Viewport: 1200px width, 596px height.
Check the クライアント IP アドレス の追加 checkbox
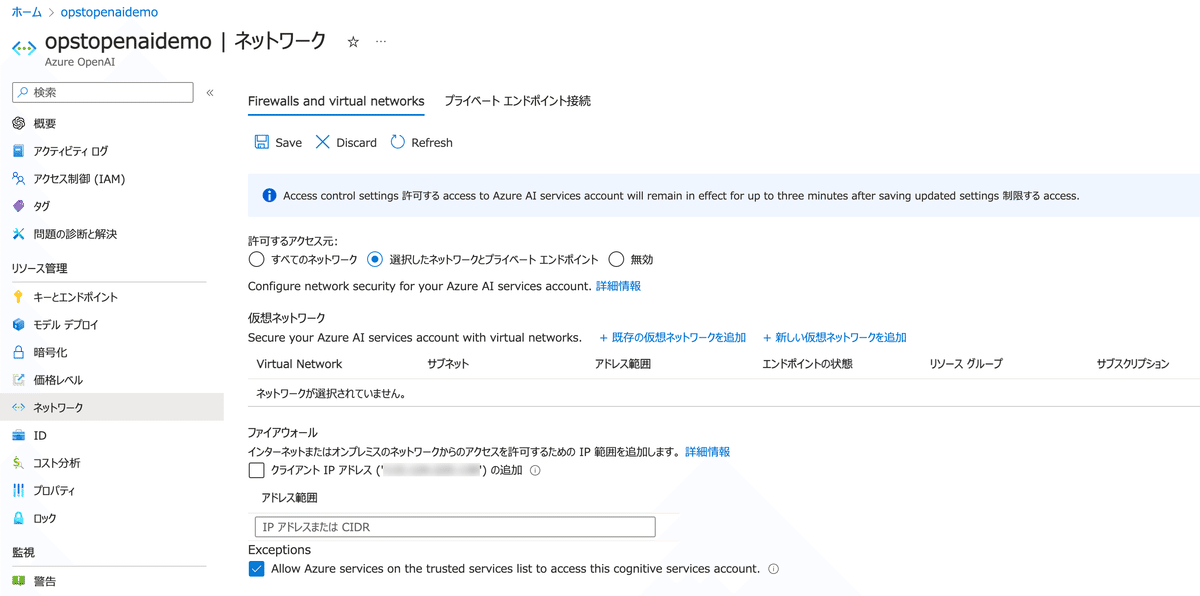point(256,470)
